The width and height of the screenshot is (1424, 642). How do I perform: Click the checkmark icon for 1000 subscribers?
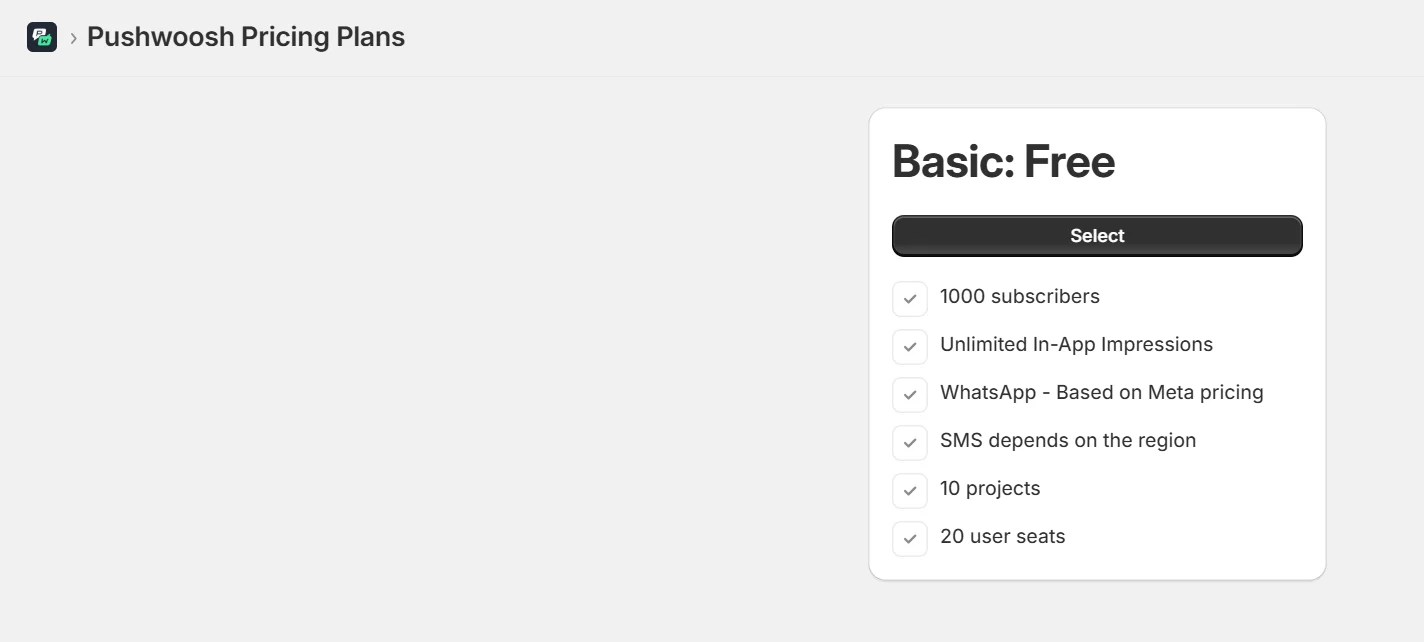pyautogui.click(x=910, y=298)
